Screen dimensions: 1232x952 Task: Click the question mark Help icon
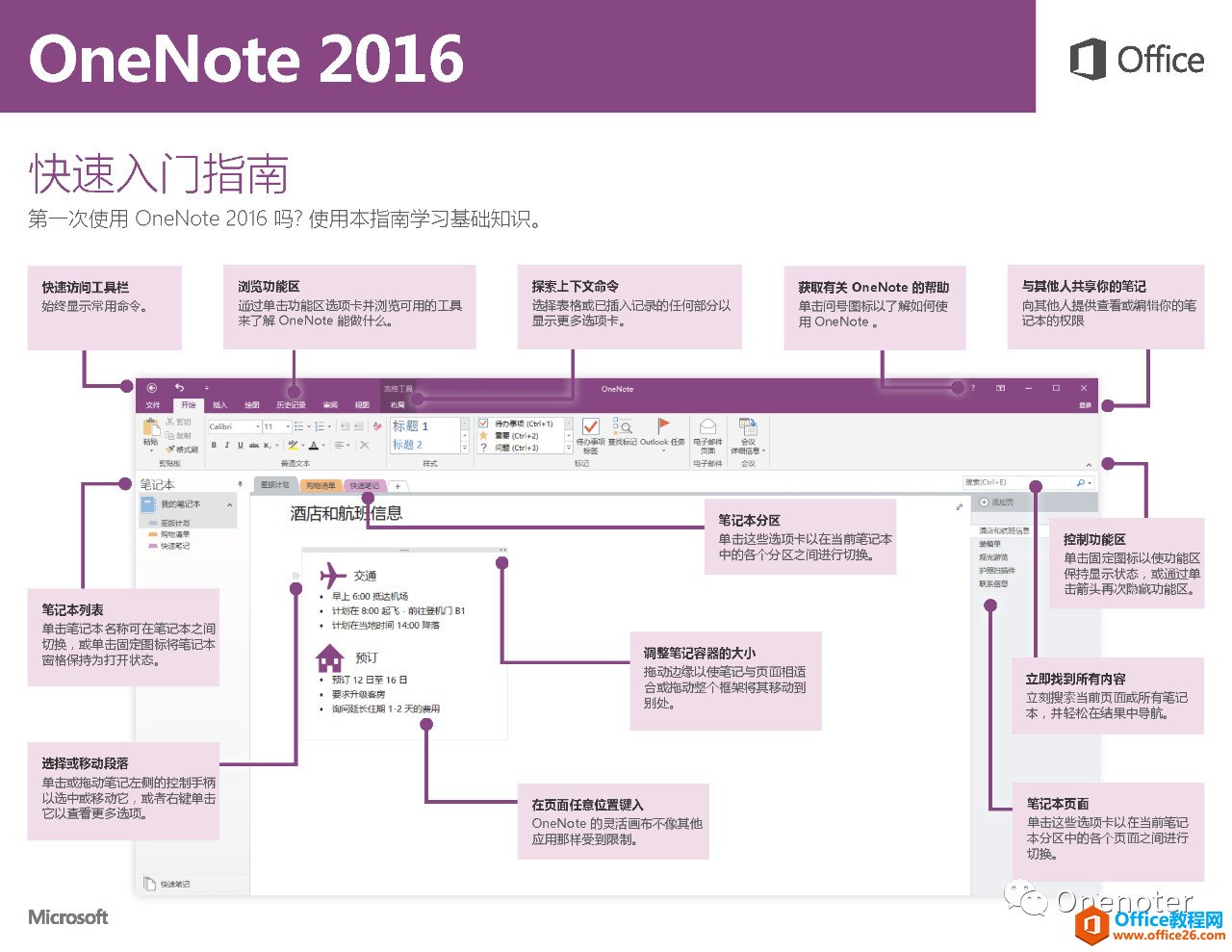point(973,388)
